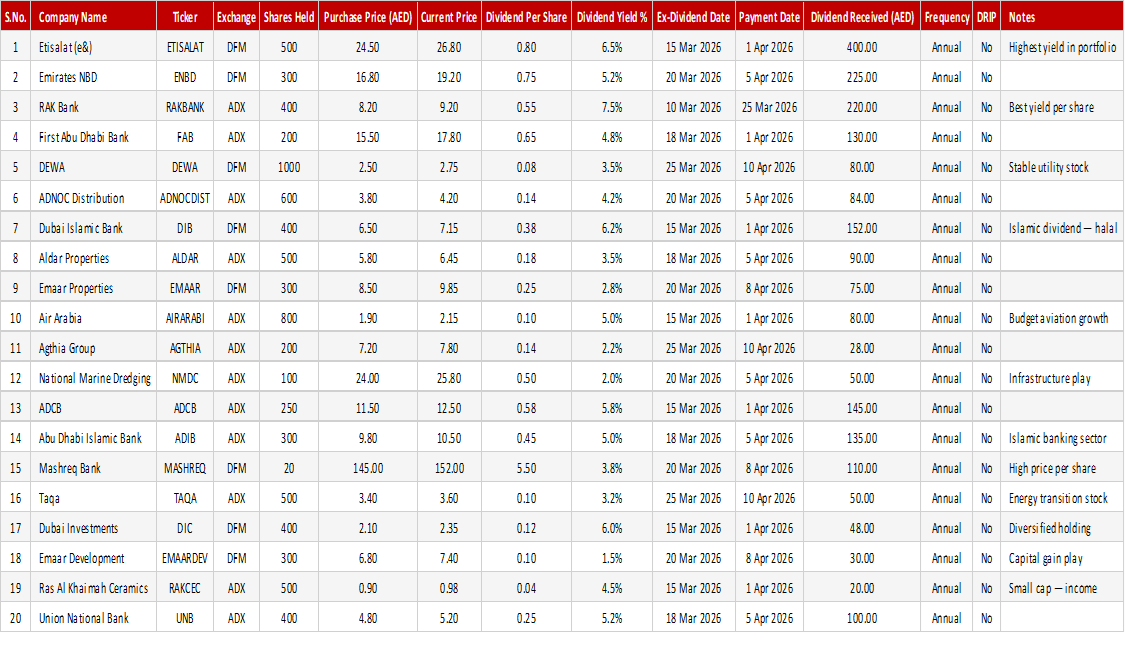Click the Dubai Islamic Bank cell
This screenshot has height=661, width=1125.
tap(93, 228)
